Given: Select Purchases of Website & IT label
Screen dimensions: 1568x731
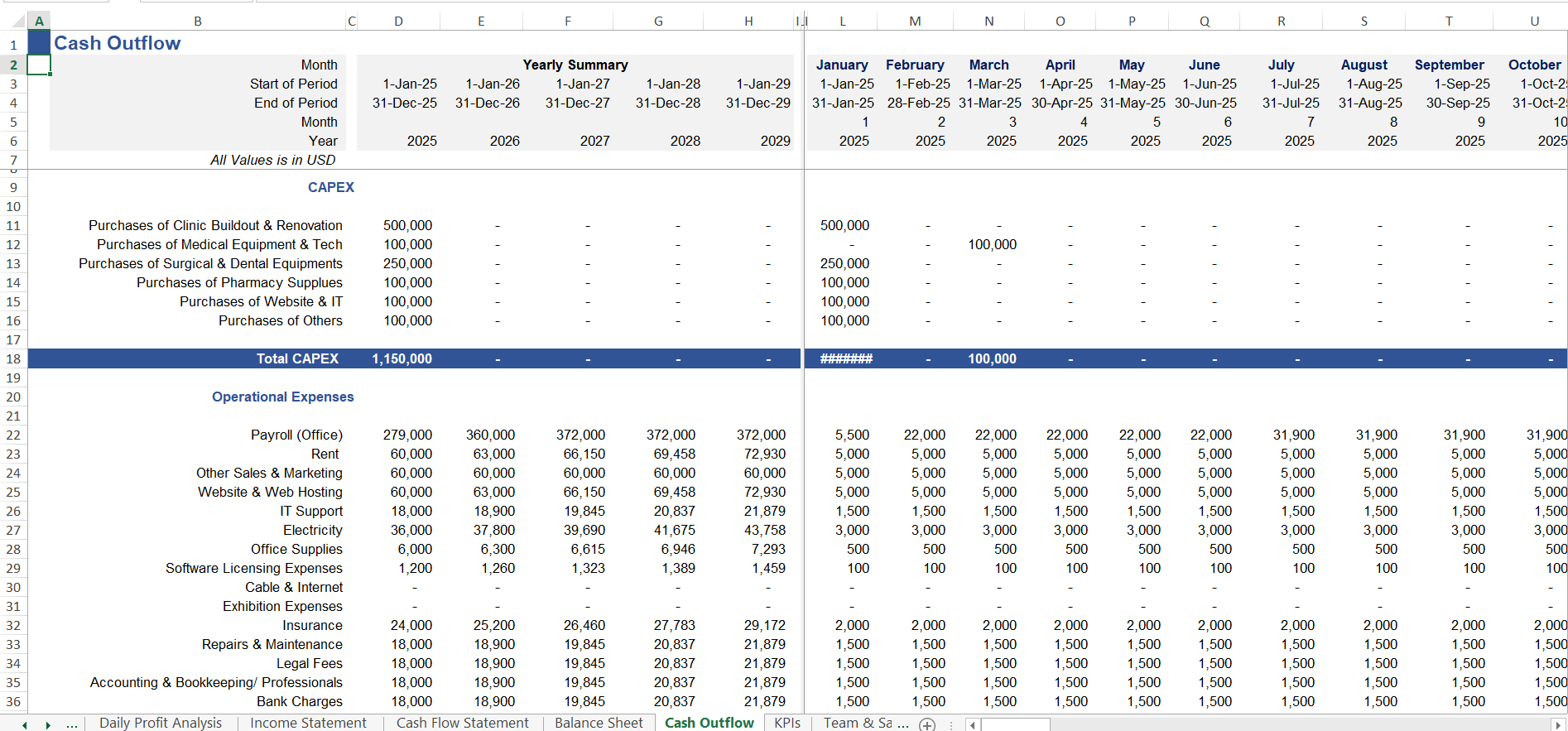Looking at the screenshot, I should point(261,301).
